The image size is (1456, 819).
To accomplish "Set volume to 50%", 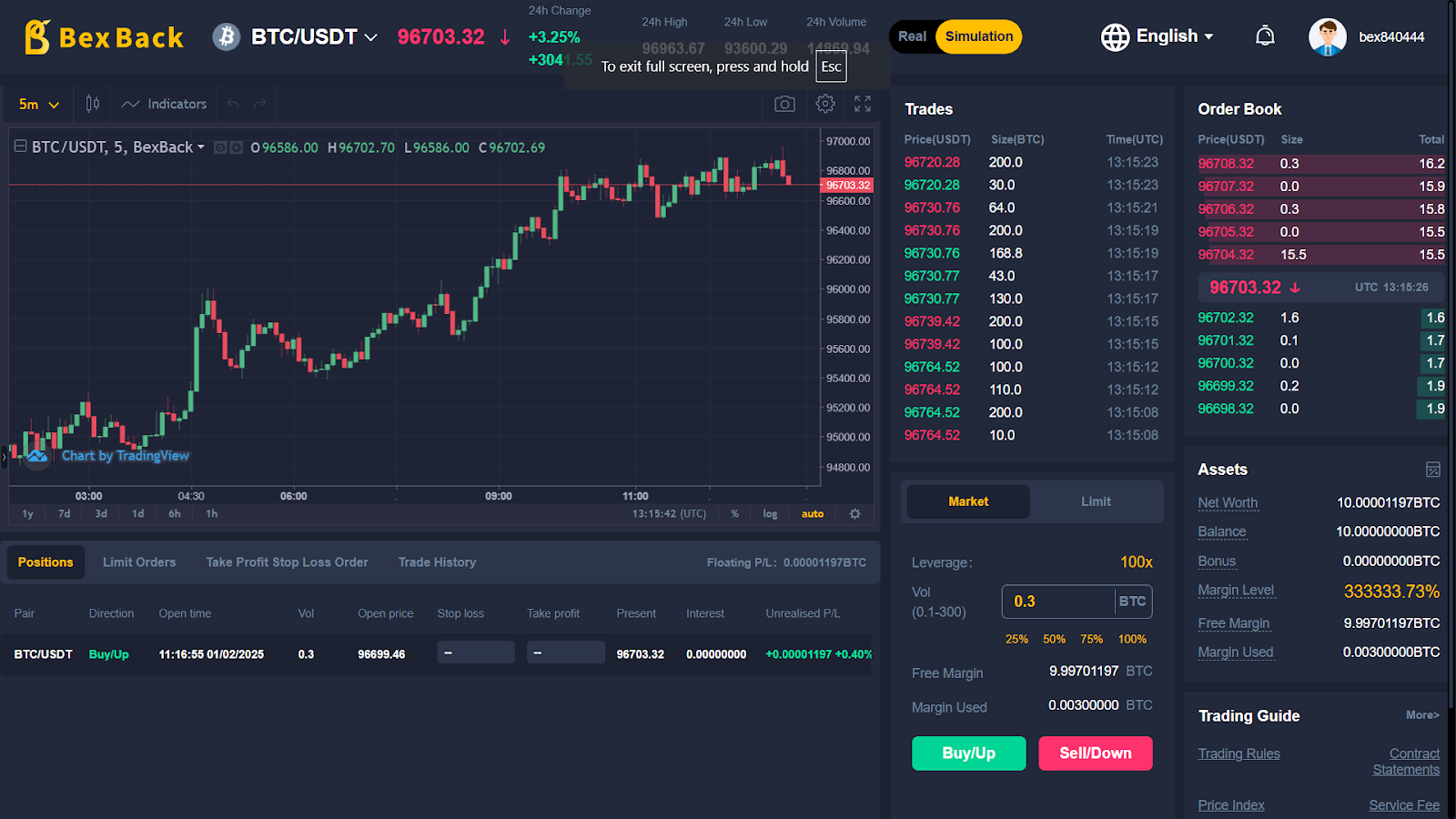I will (1054, 639).
